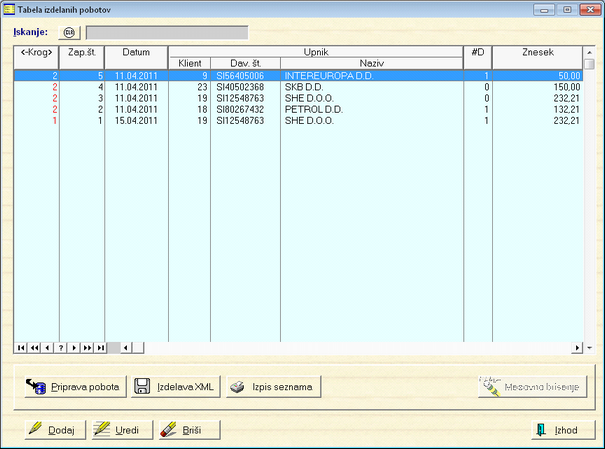Click Briši to delete the entry
605x449 pixels.
pyautogui.click(x=186, y=430)
